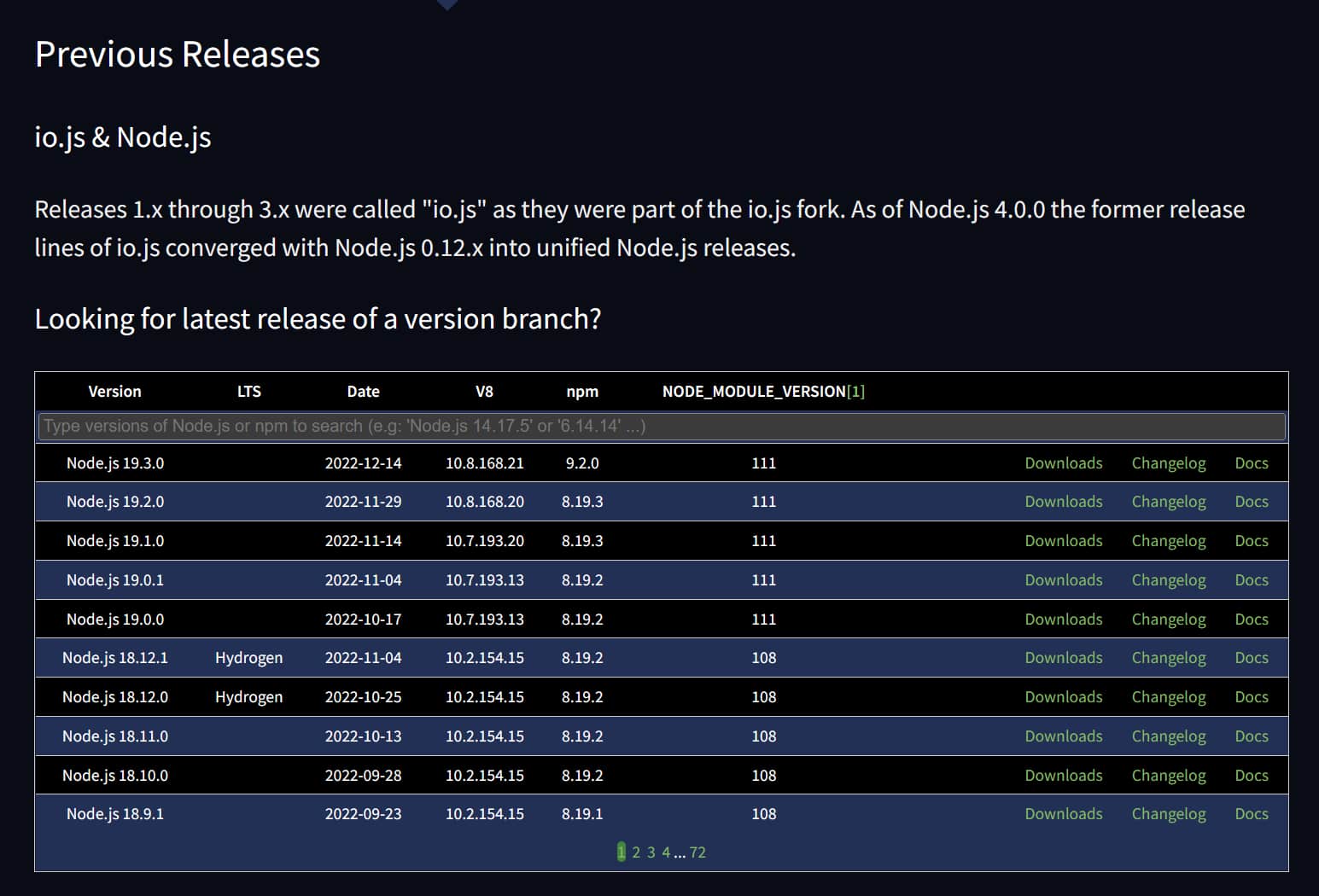Open Docs for Node.js 18.11.0
1319x896 pixels.
pyautogui.click(x=1251, y=736)
